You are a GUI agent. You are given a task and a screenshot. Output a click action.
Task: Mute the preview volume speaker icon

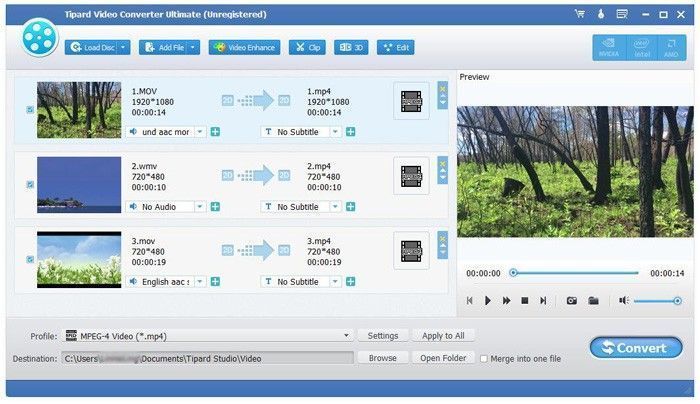[624, 300]
